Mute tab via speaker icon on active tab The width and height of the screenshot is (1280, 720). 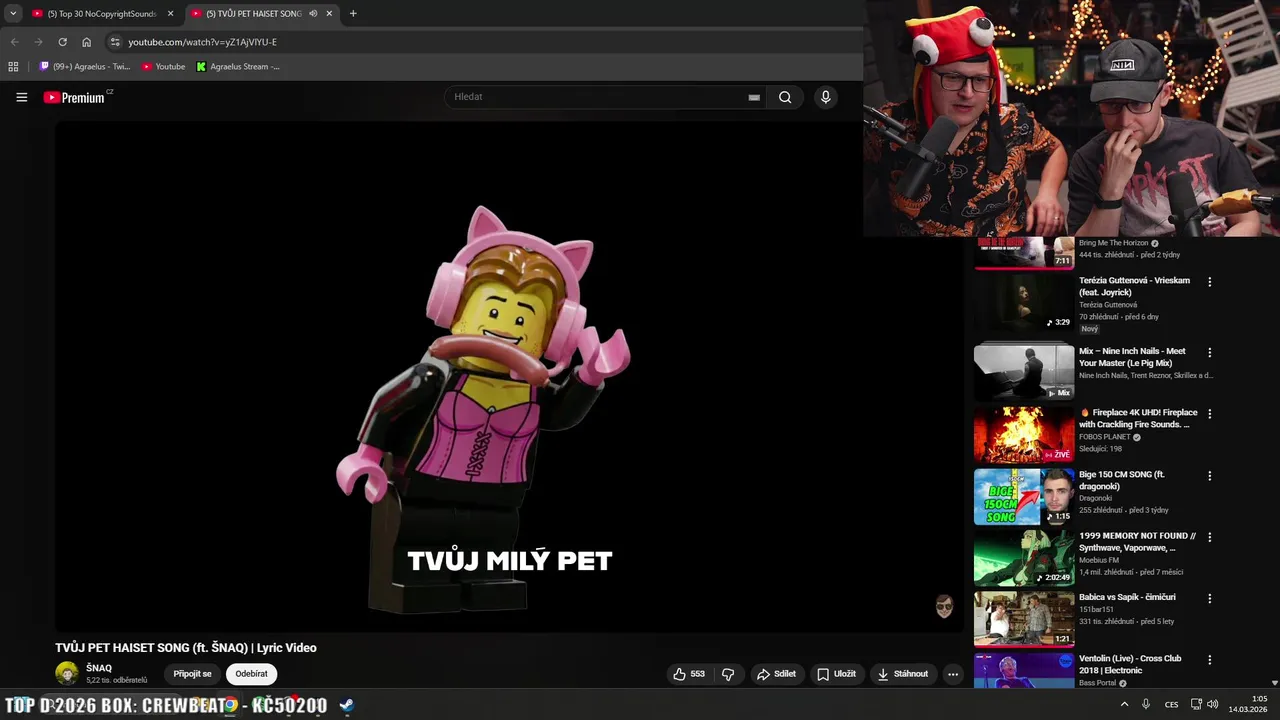coord(313,14)
